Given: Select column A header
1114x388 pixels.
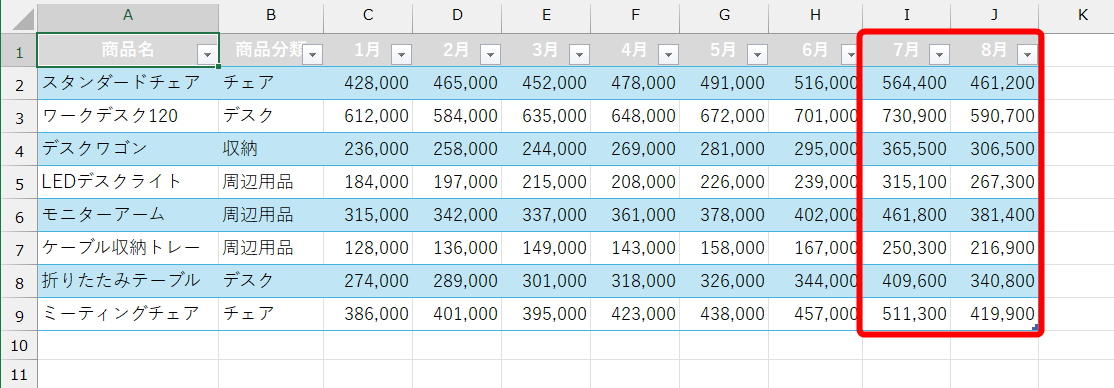Looking at the screenshot, I should tap(128, 16).
